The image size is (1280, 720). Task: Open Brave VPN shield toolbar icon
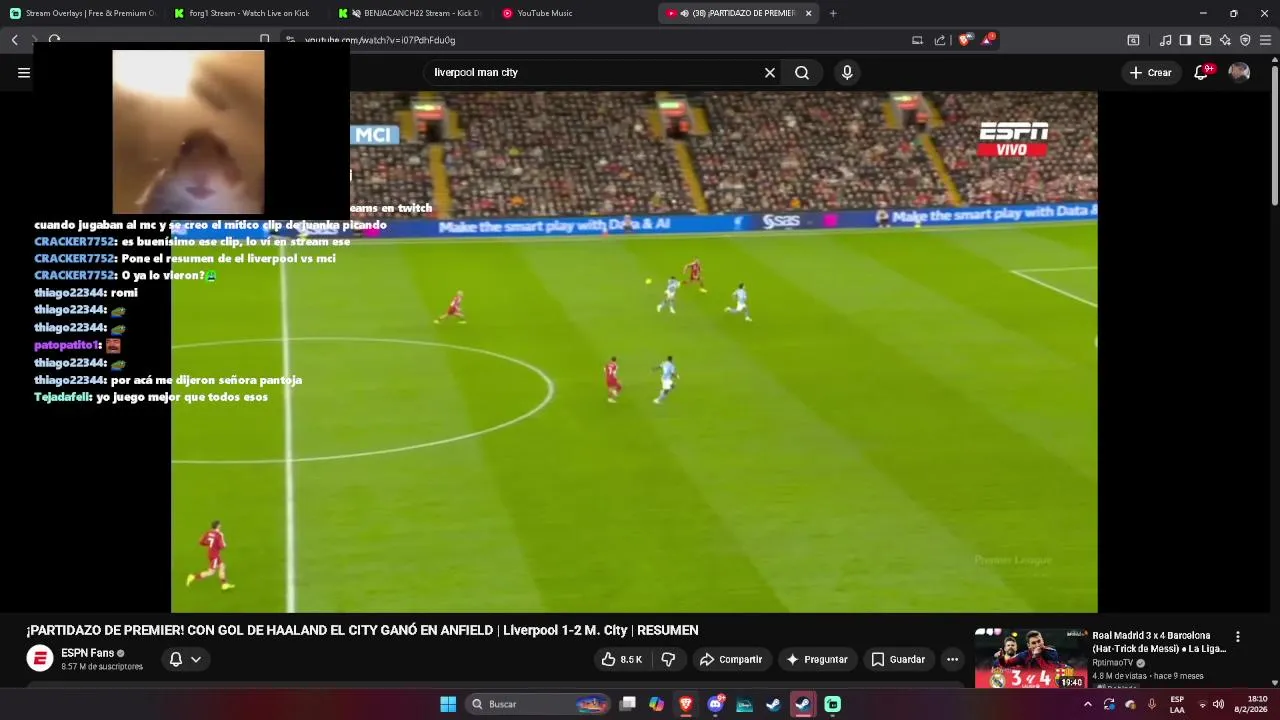coord(1245,40)
